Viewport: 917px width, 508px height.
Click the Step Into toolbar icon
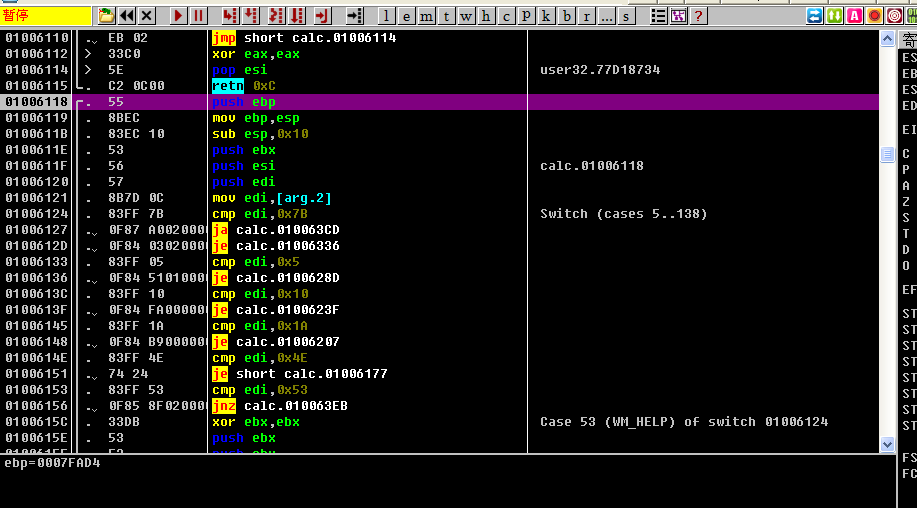[x=230, y=16]
